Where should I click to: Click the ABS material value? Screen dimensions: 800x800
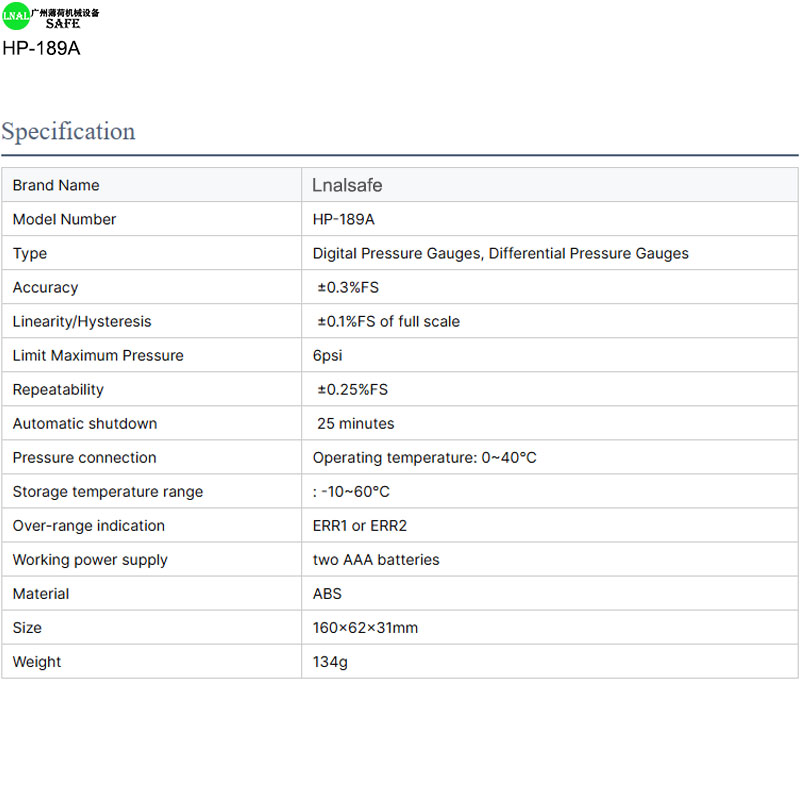[327, 594]
